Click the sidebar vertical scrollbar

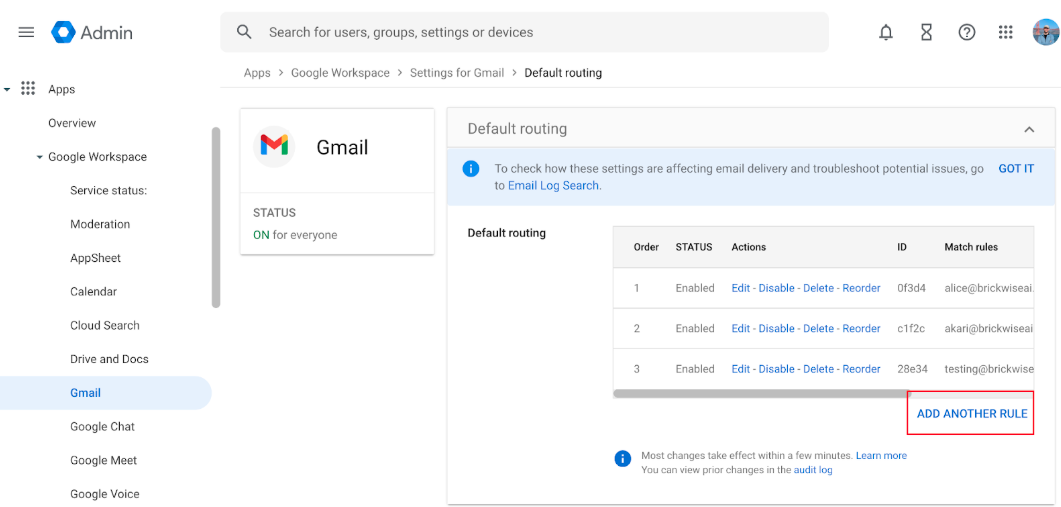pos(216,217)
